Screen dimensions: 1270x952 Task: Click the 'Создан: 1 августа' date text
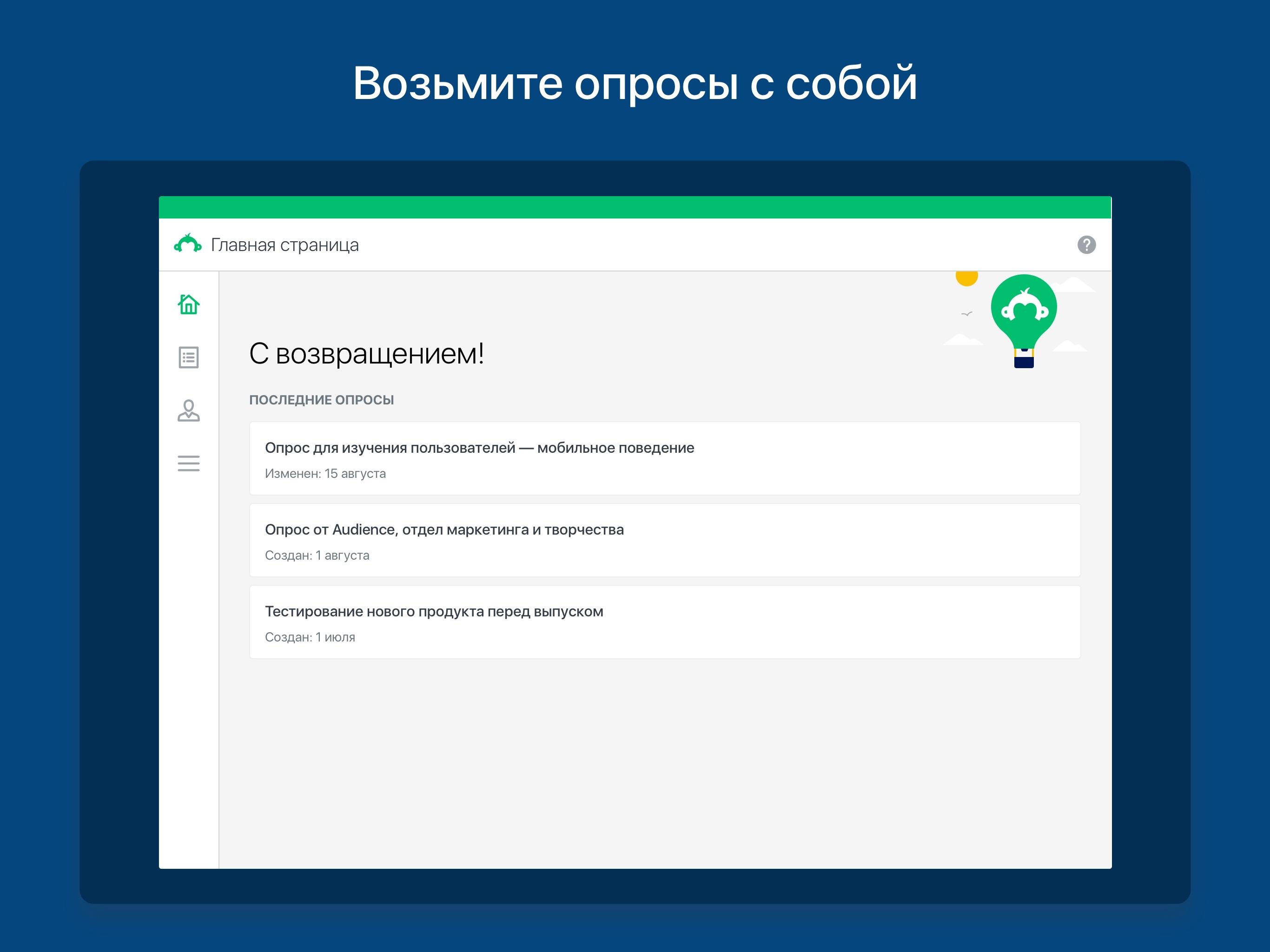coord(317,555)
